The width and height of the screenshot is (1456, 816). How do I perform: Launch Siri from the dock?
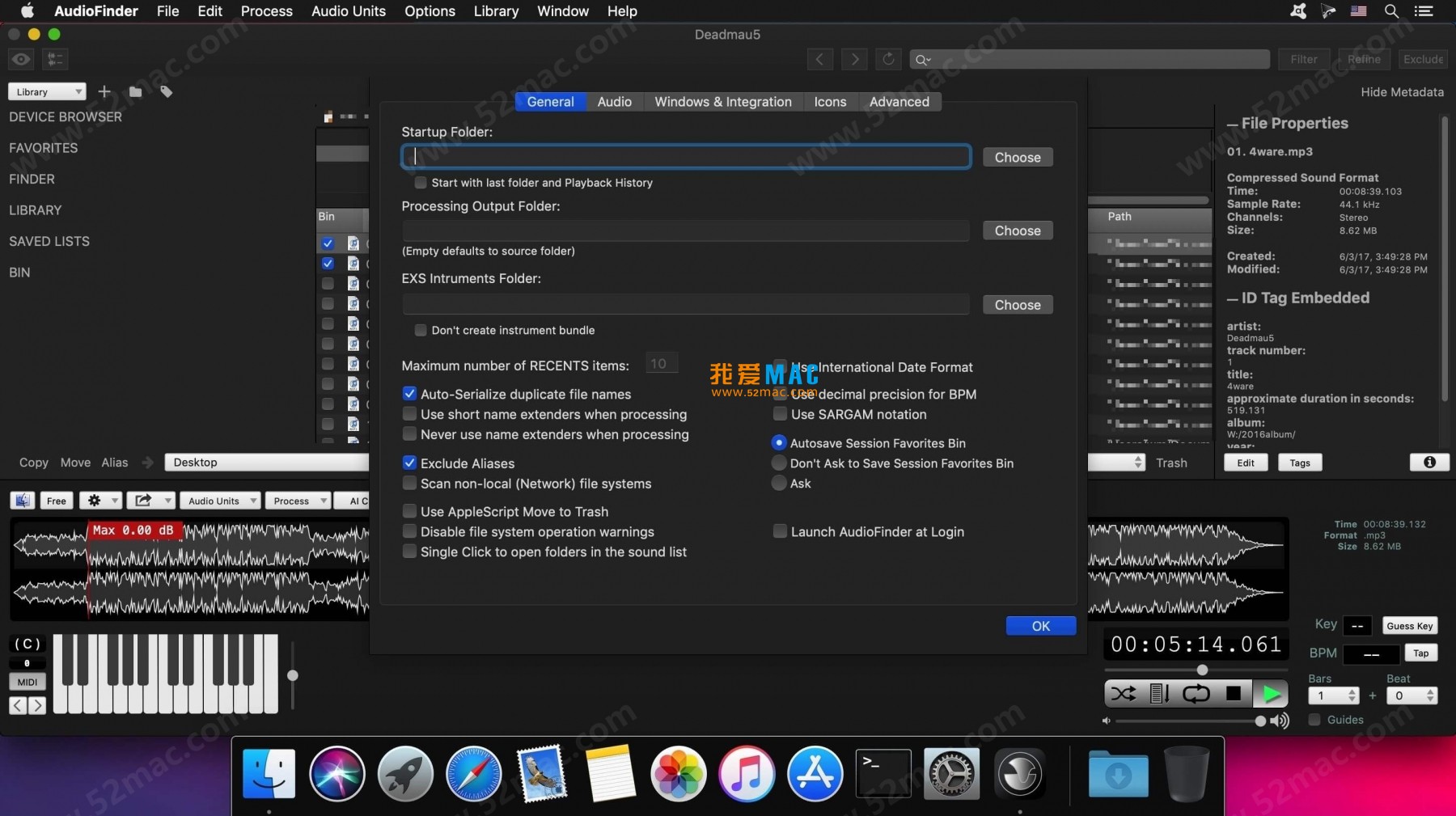[337, 773]
